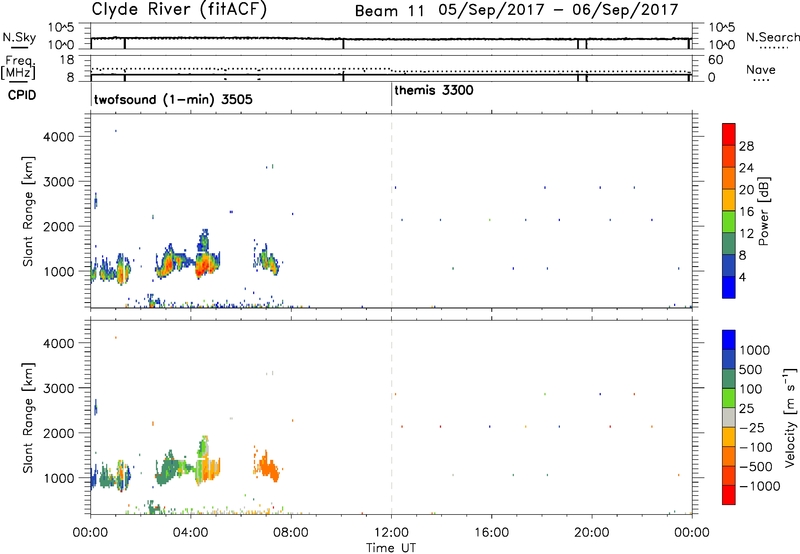The width and height of the screenshot is (800, 554).
Task: Click the 'Clyde River (fitACF)' title
Action: (x=179, y=9)
